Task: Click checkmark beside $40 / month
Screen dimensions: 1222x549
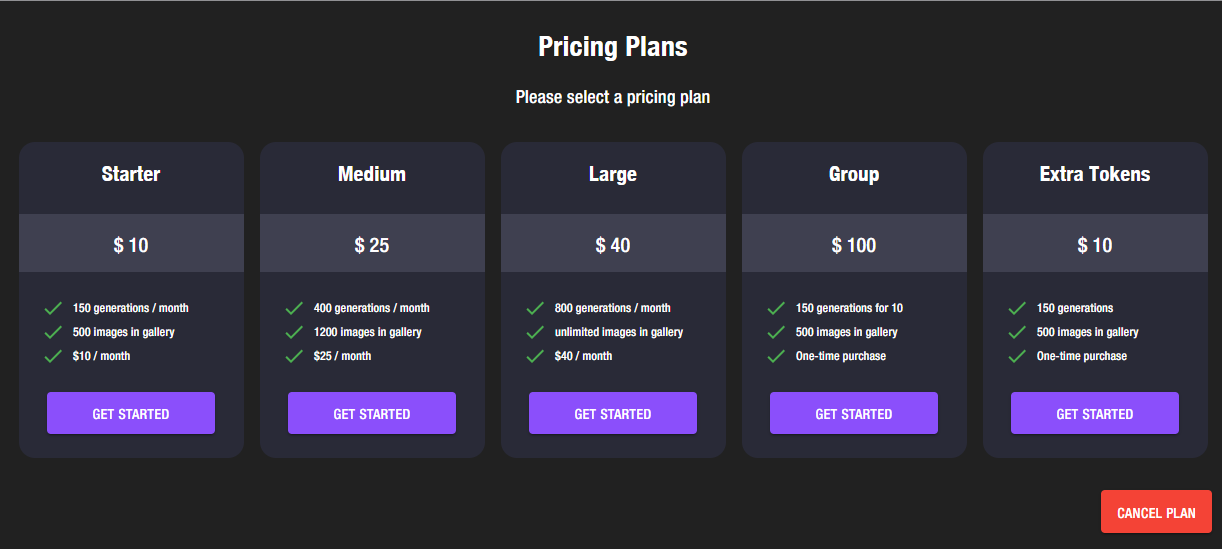Action: click(x=536, y=356)
